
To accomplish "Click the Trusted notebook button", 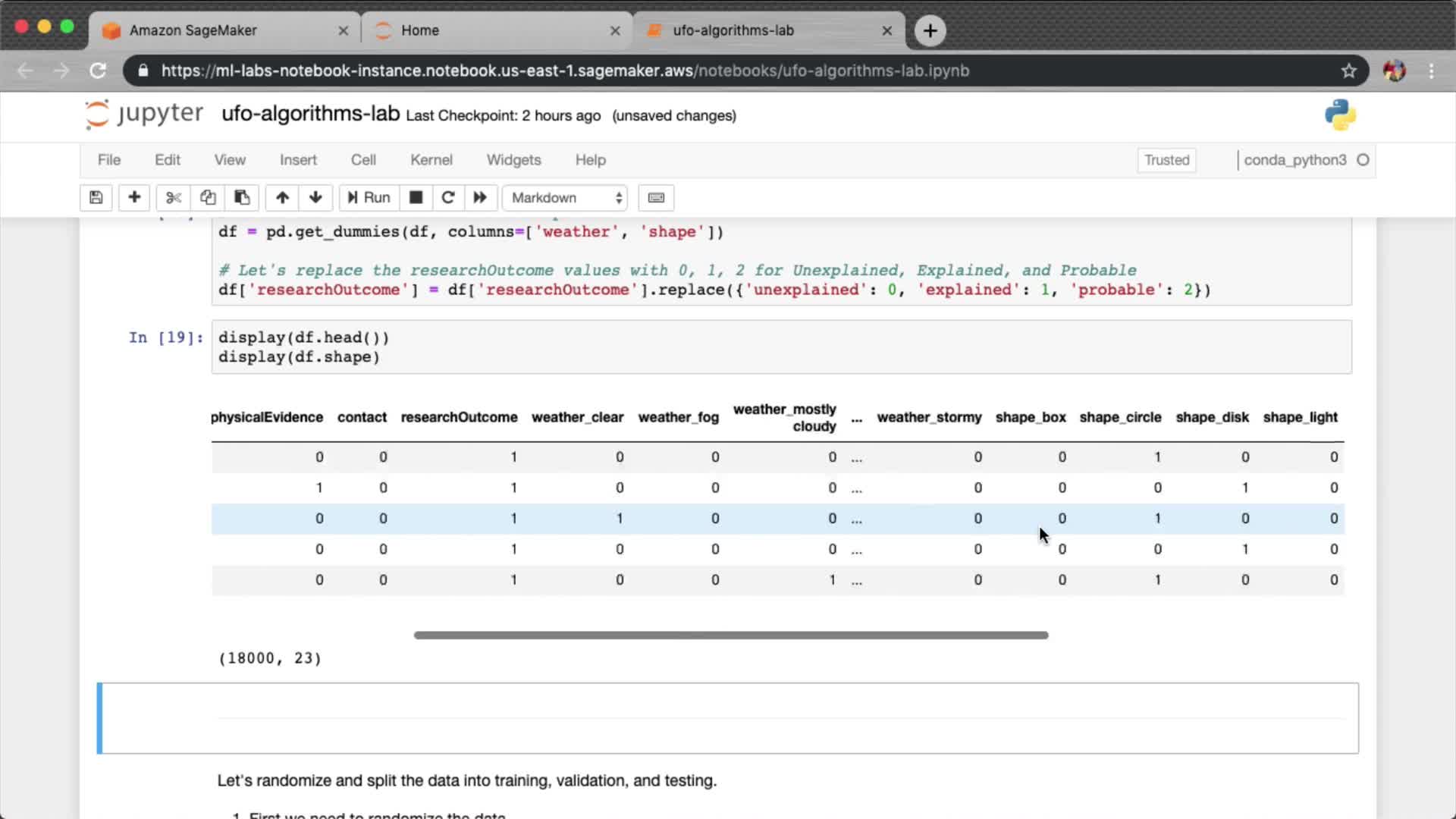I will tap(1166, 160).
